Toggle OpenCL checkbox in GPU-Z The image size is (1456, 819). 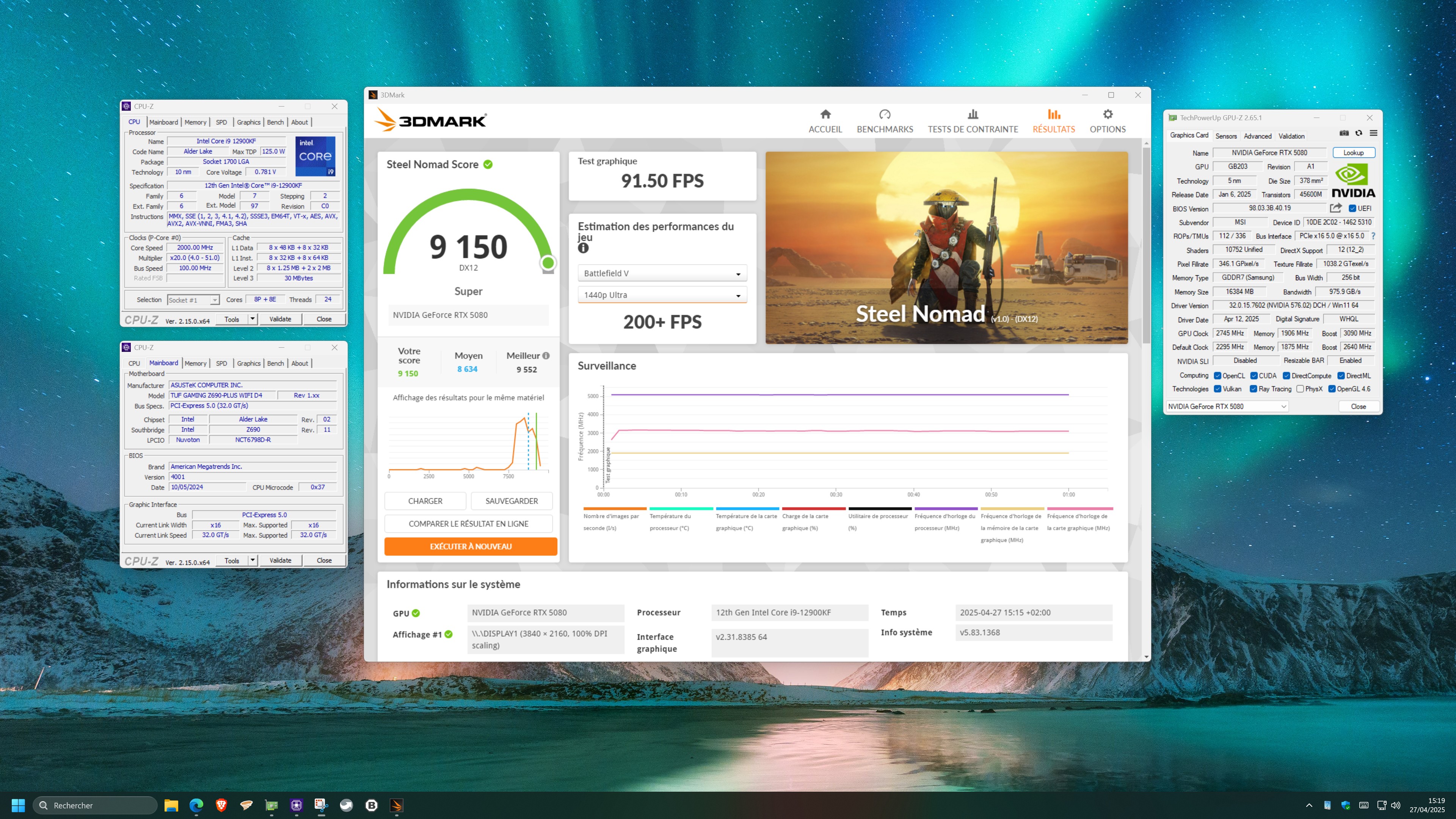[x=1218, y=375]
